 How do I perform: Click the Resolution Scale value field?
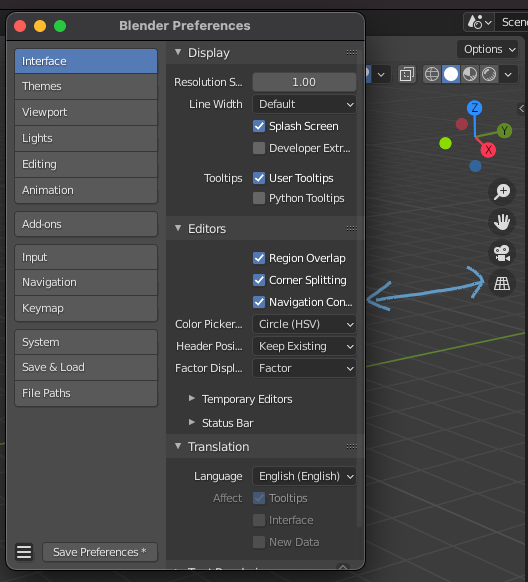point(304,82)
